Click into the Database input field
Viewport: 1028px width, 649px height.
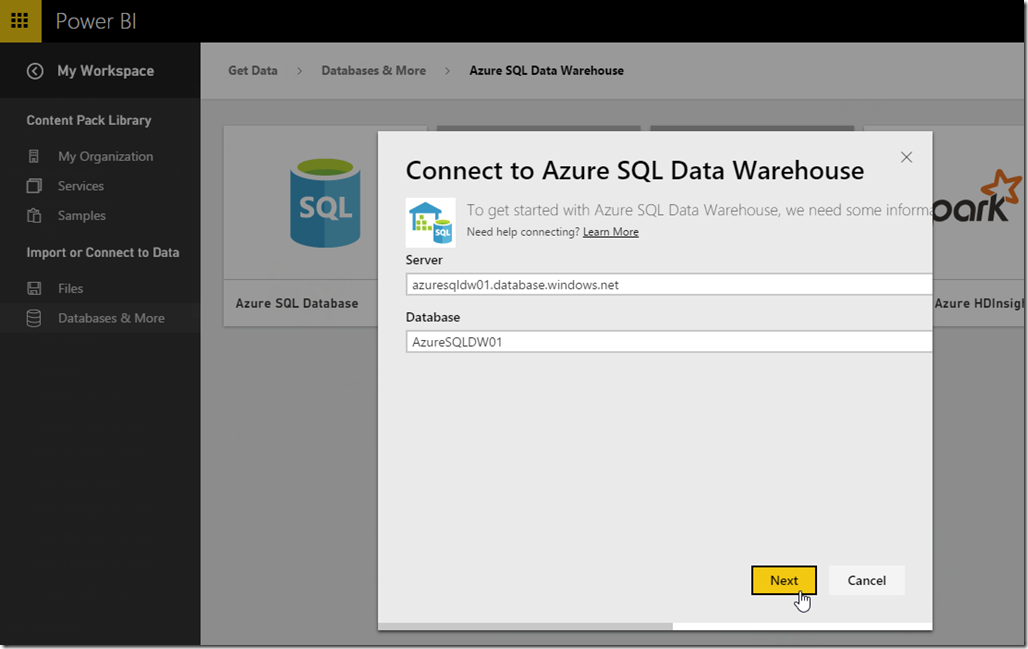(669, 342)
